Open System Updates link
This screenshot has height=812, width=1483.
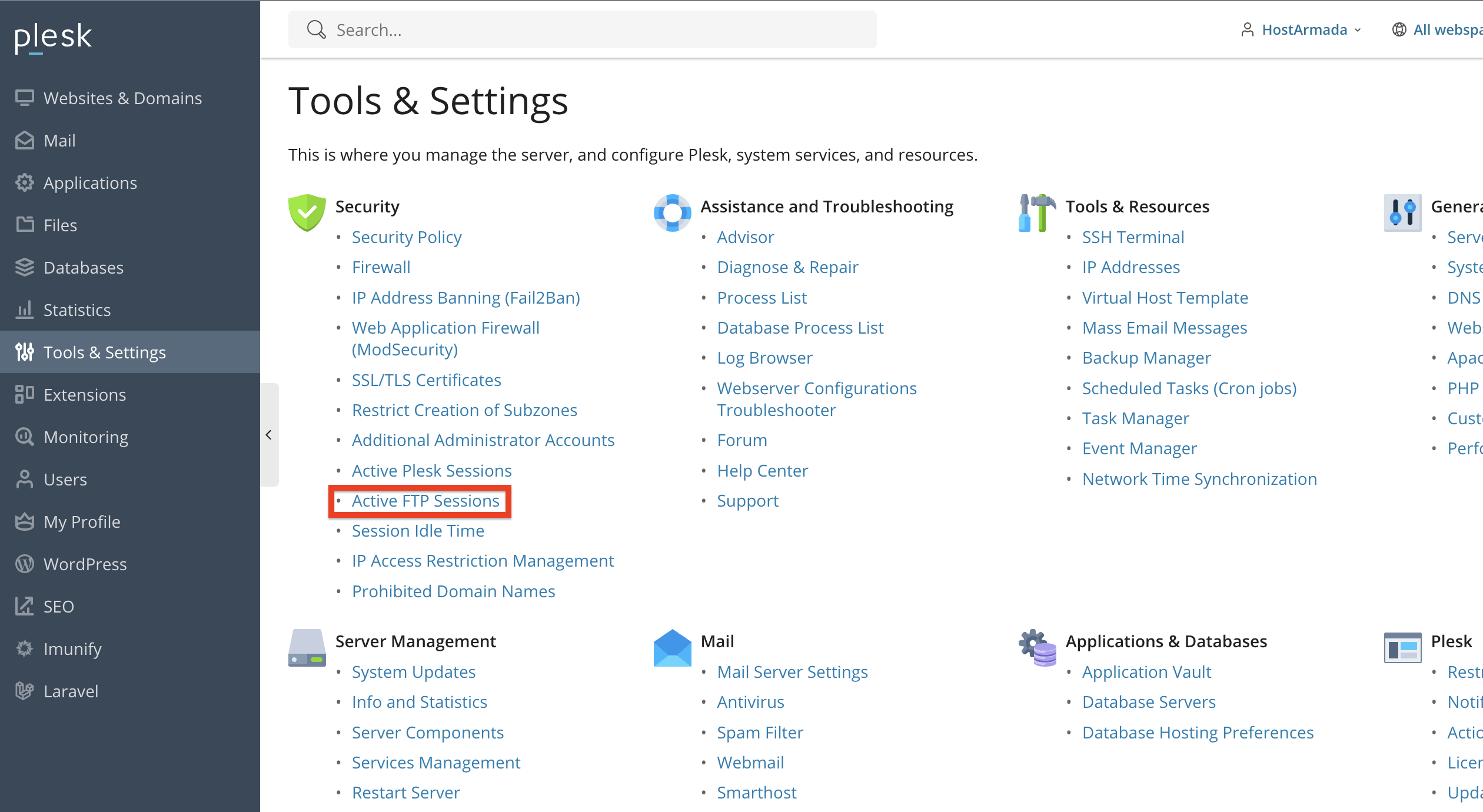pos(413,672)
